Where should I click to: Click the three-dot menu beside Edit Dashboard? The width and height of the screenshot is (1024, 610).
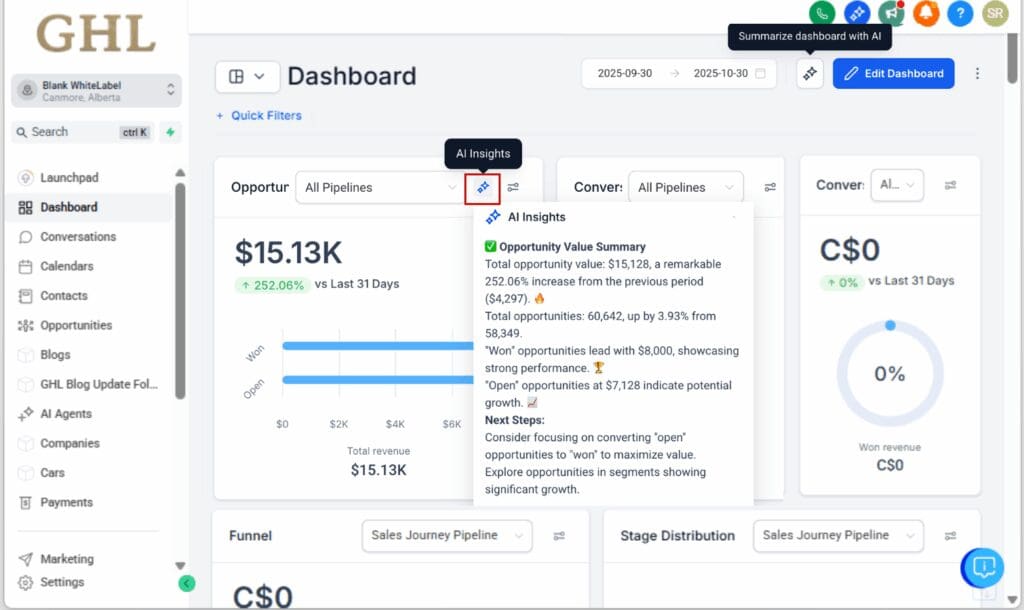pos(977,73)
